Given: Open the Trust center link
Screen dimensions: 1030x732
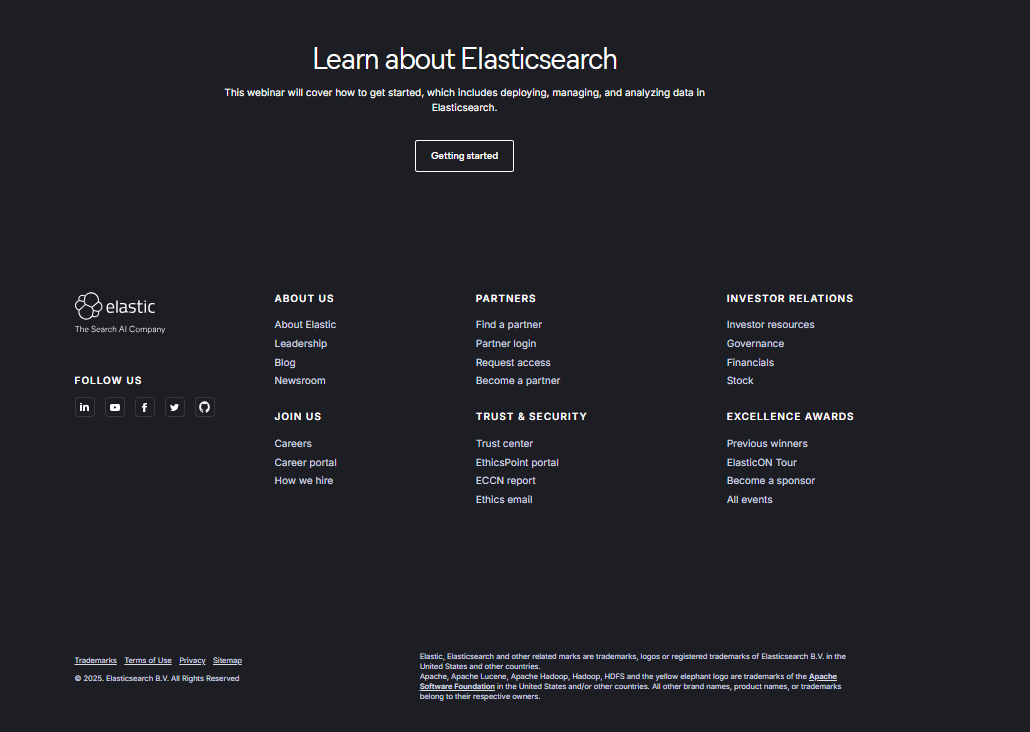Looking at the screenshot, I should click(504, 444).
